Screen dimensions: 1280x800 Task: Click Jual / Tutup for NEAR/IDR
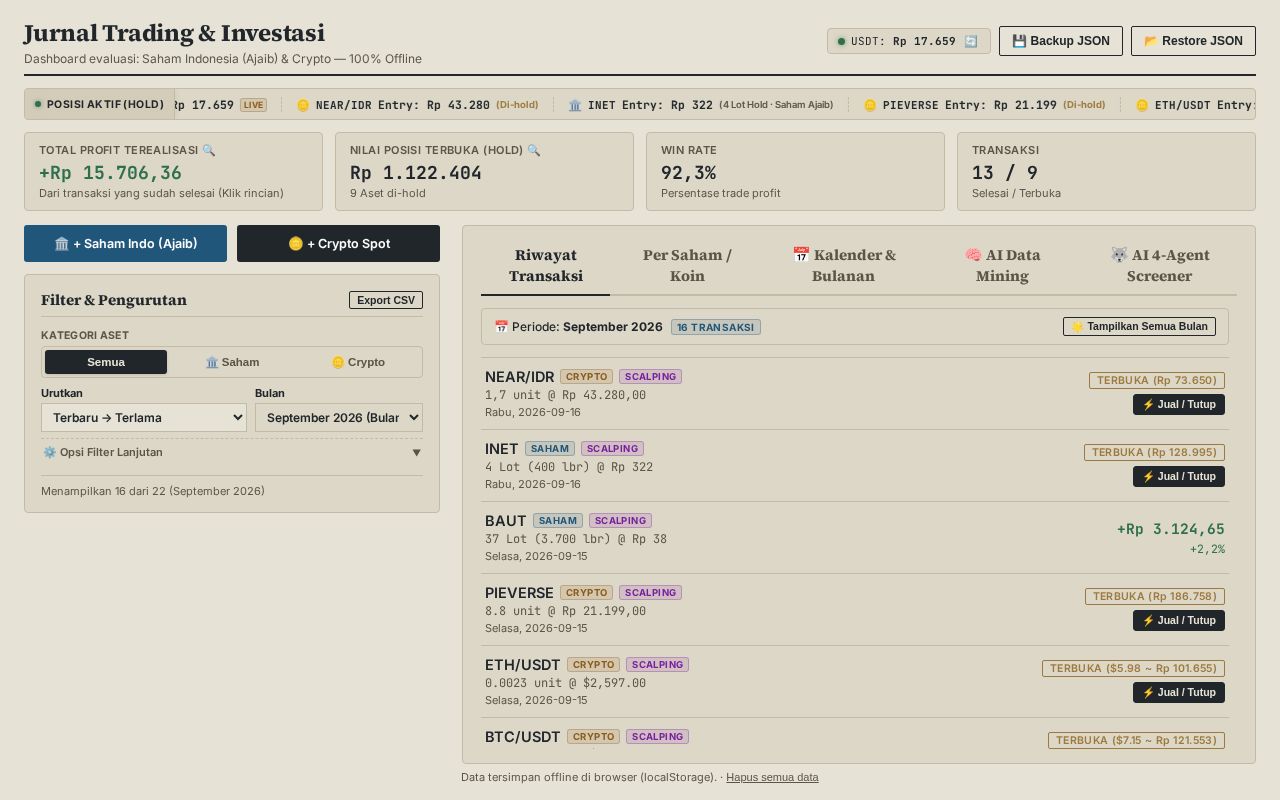coord(1179,404)
